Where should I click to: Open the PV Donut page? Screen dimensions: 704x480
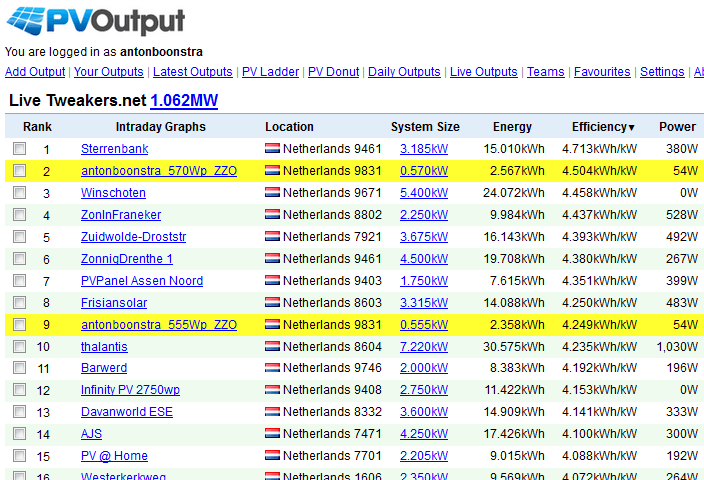click(x=333, y=72)
